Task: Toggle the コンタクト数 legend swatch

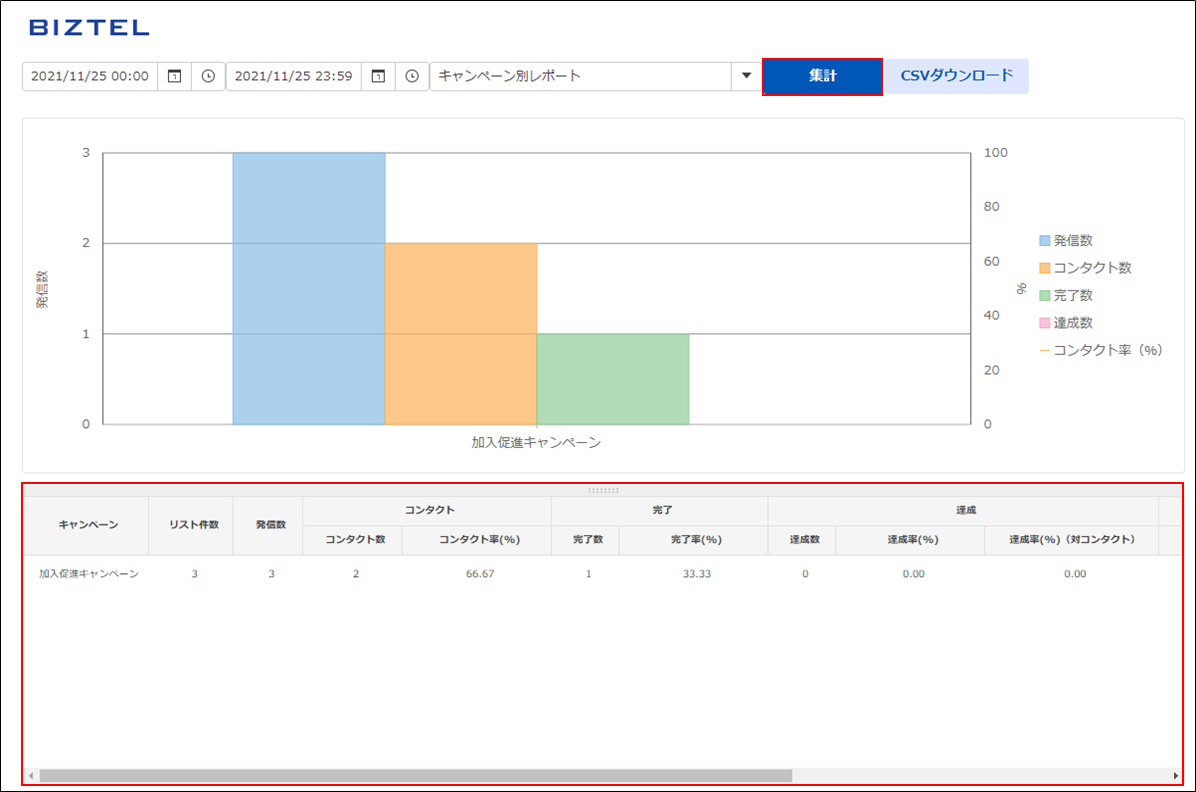Action: coord(1044,269)
